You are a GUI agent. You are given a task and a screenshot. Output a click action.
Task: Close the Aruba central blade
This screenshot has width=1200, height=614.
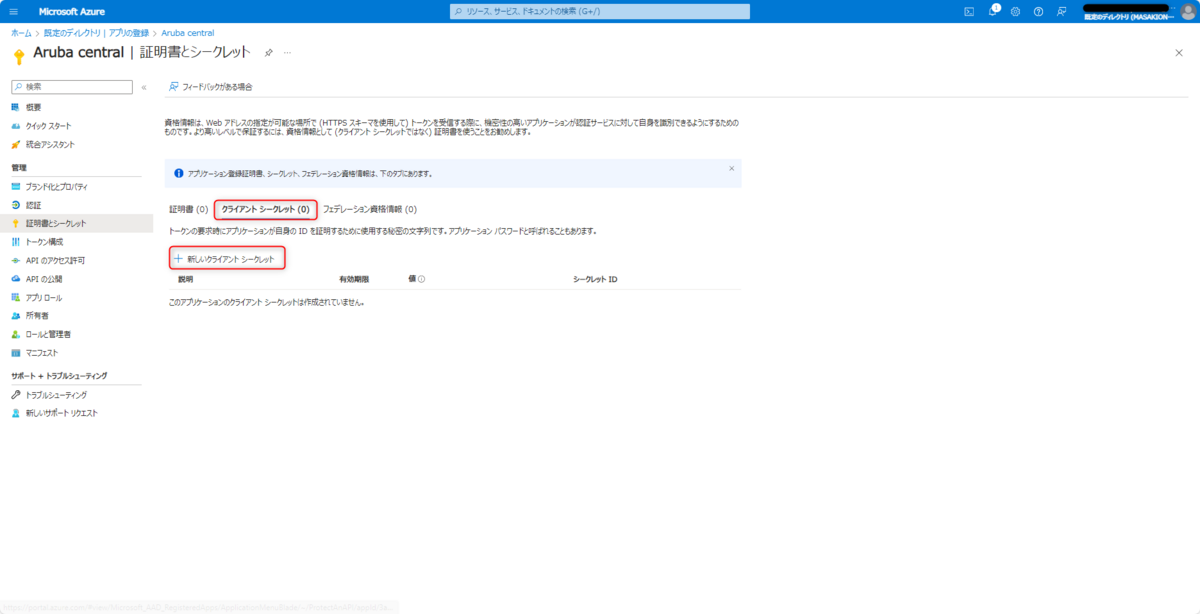(1179, 52)
